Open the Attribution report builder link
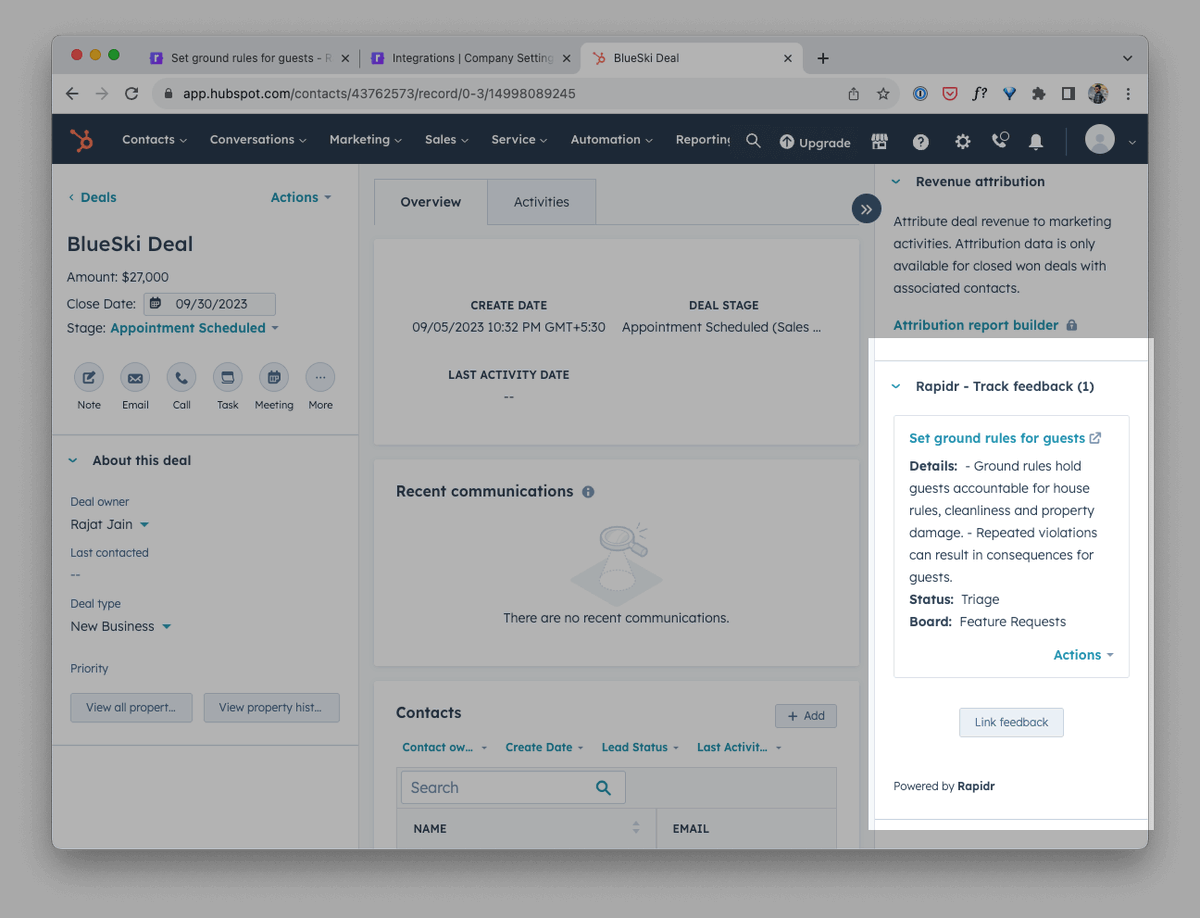 click(976, 325)
